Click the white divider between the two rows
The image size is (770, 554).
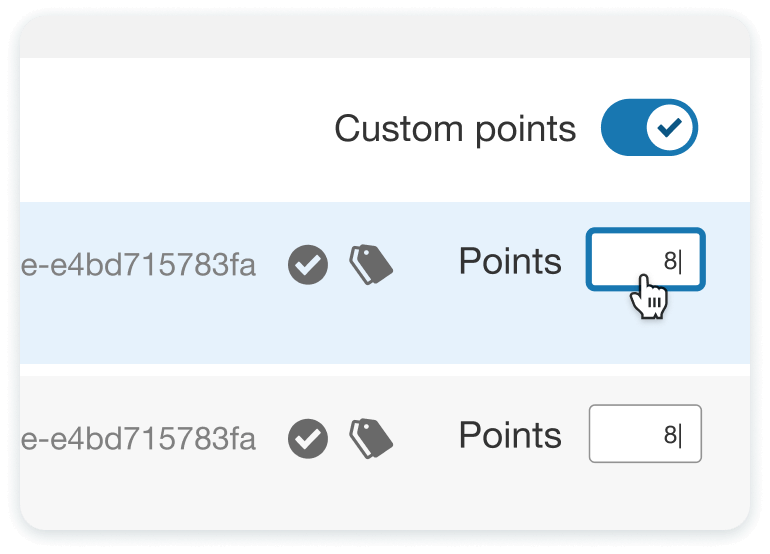pyautogui.click(x=385, y=369)
